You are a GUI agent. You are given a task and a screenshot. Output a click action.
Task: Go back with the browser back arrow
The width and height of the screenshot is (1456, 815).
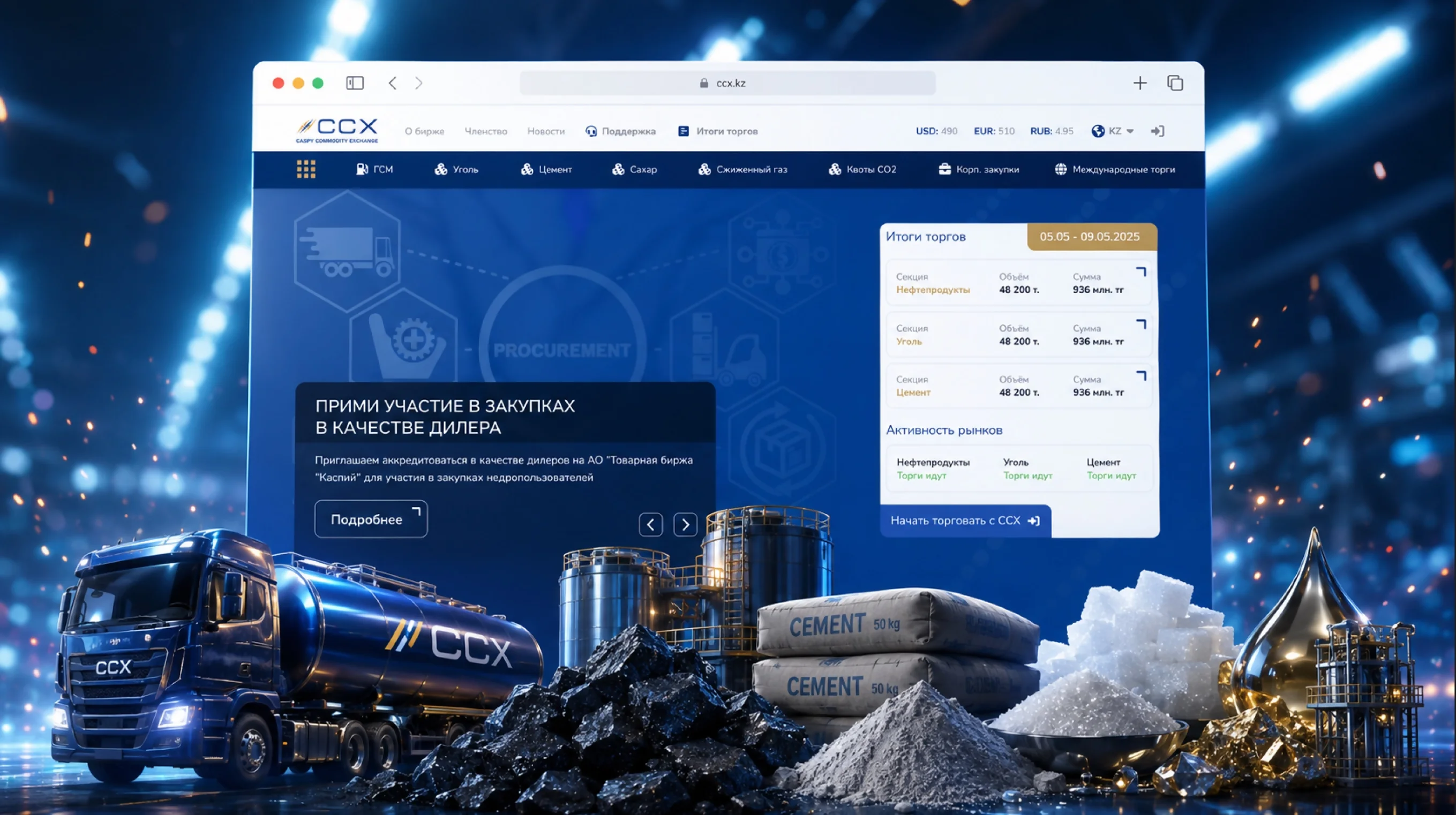click(x=392, y=83)
